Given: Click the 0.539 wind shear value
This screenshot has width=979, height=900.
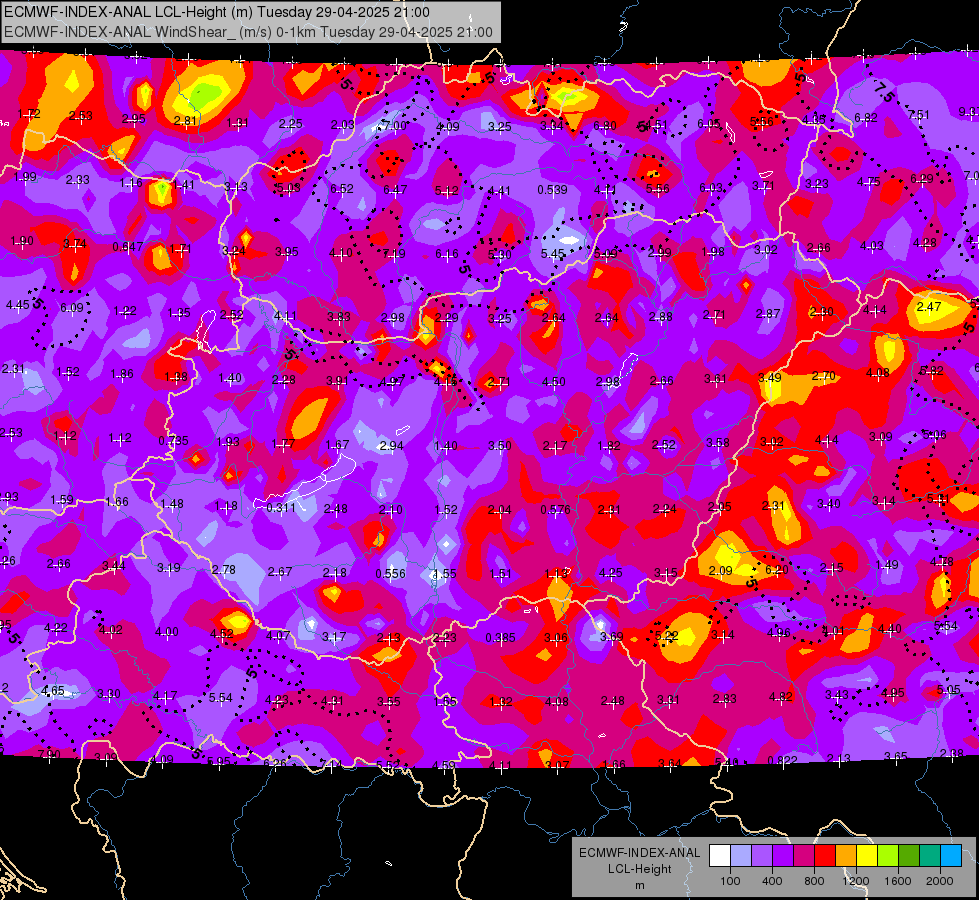Looking at the screenshot, I should [553, 189].
